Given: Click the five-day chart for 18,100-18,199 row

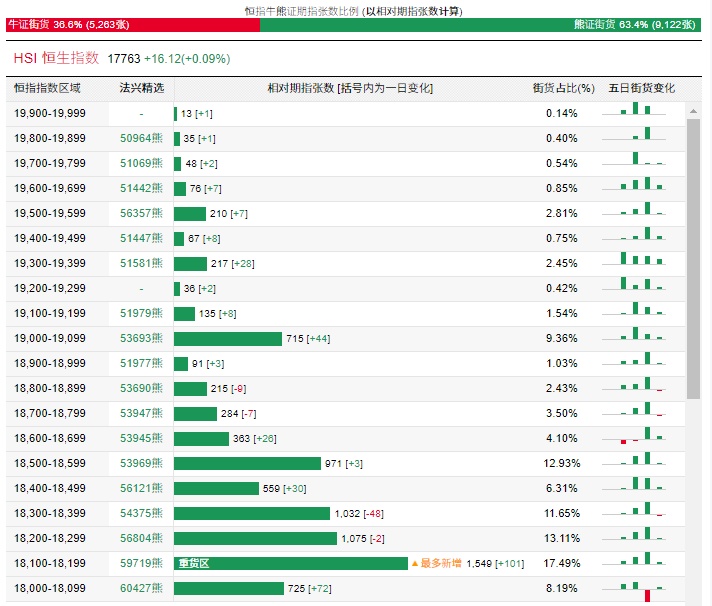Looking at the screenshot, I should [641, 563].
